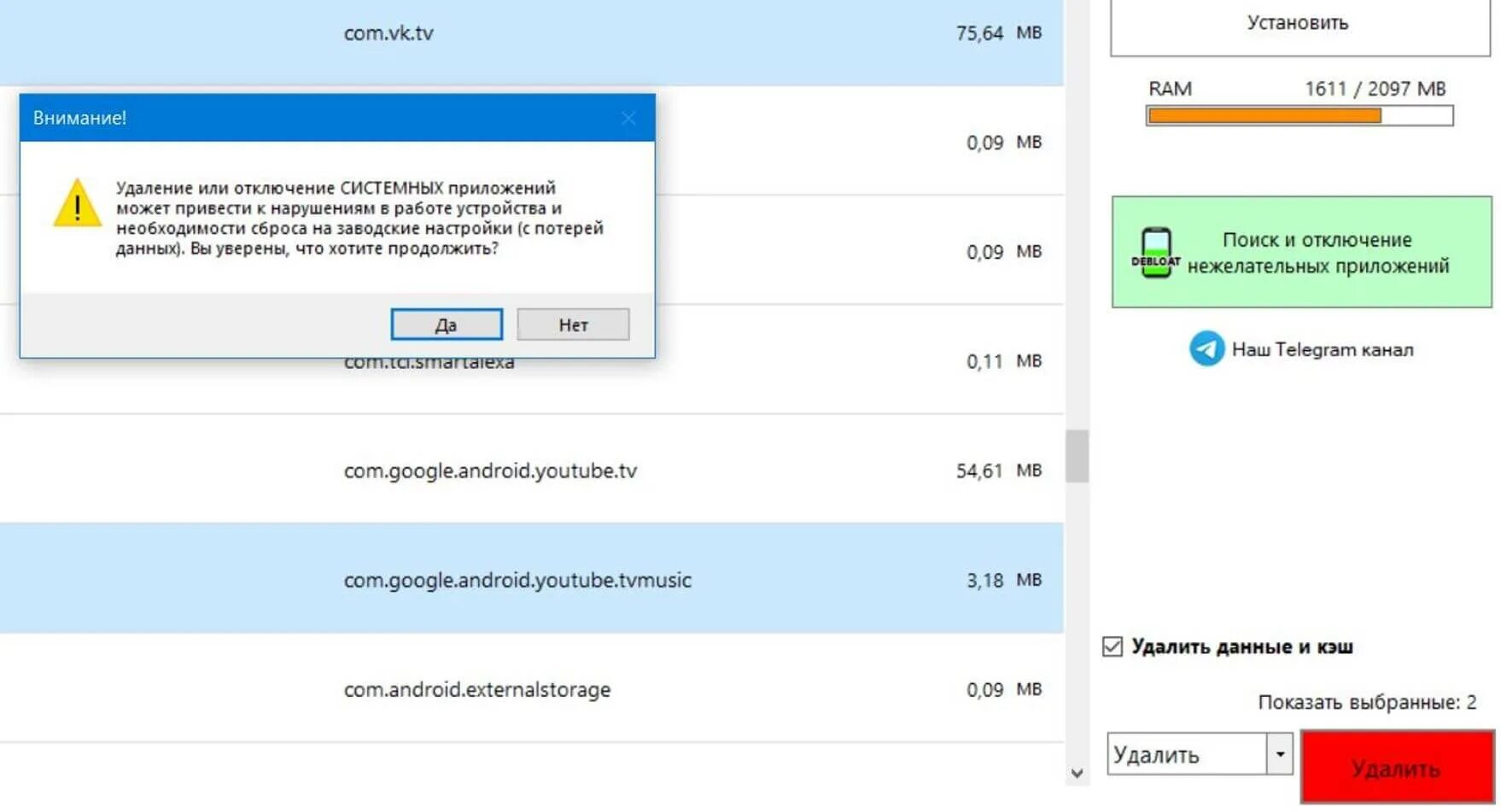
Task: Click the 3,18 MB size value
Action: (1004, 580)
